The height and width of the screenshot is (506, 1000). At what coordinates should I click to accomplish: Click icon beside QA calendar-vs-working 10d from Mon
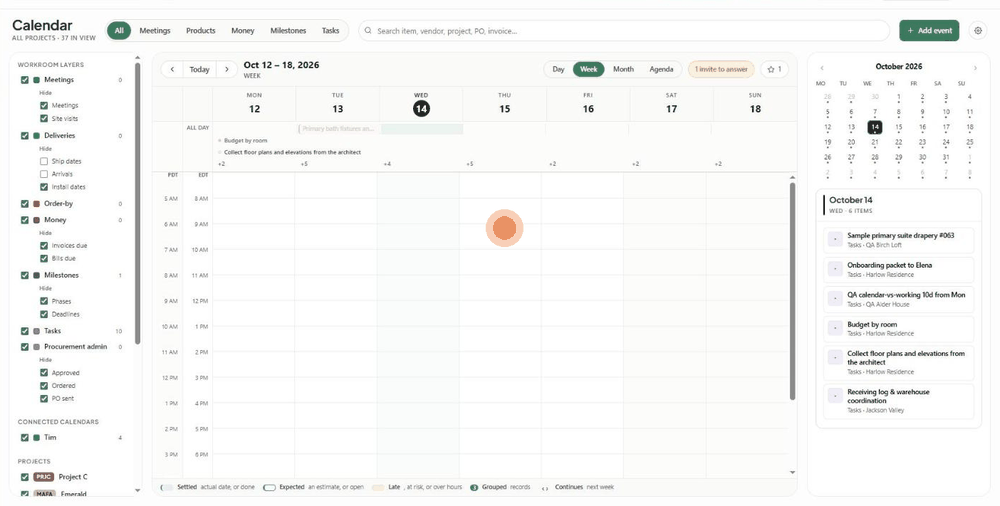835,299
